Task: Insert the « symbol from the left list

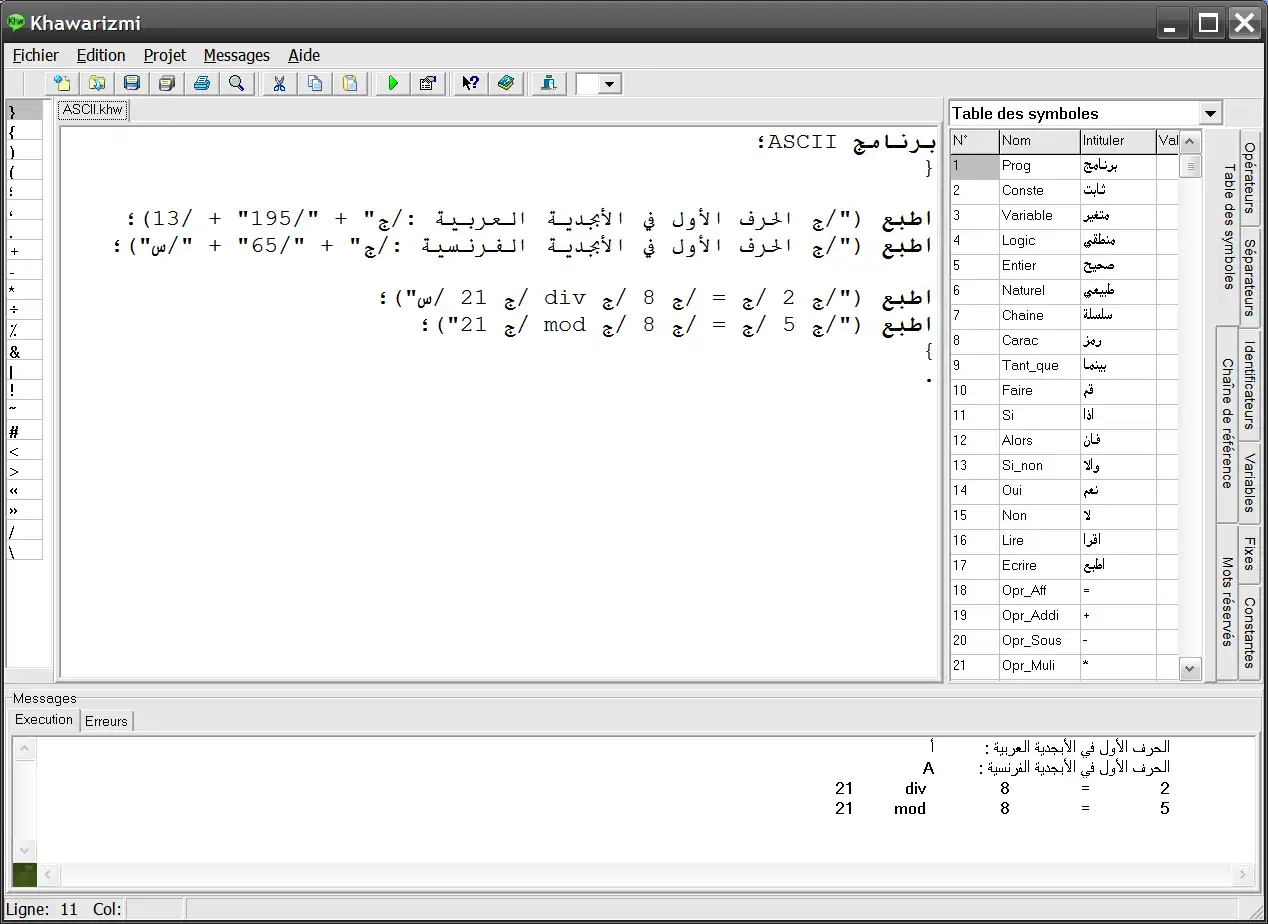Action: (24, 491)
